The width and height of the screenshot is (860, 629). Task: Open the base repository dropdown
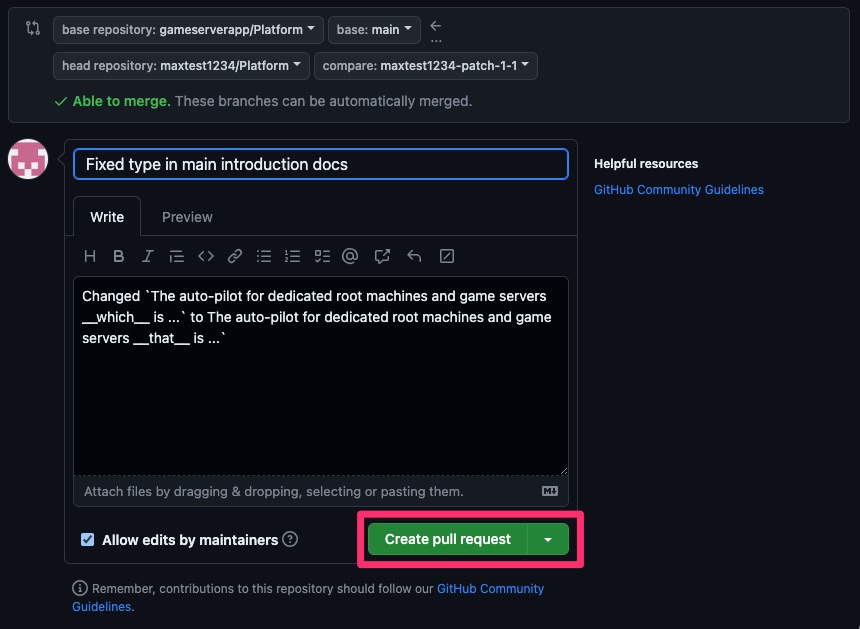pyautogui.click(x=188, y=30)
